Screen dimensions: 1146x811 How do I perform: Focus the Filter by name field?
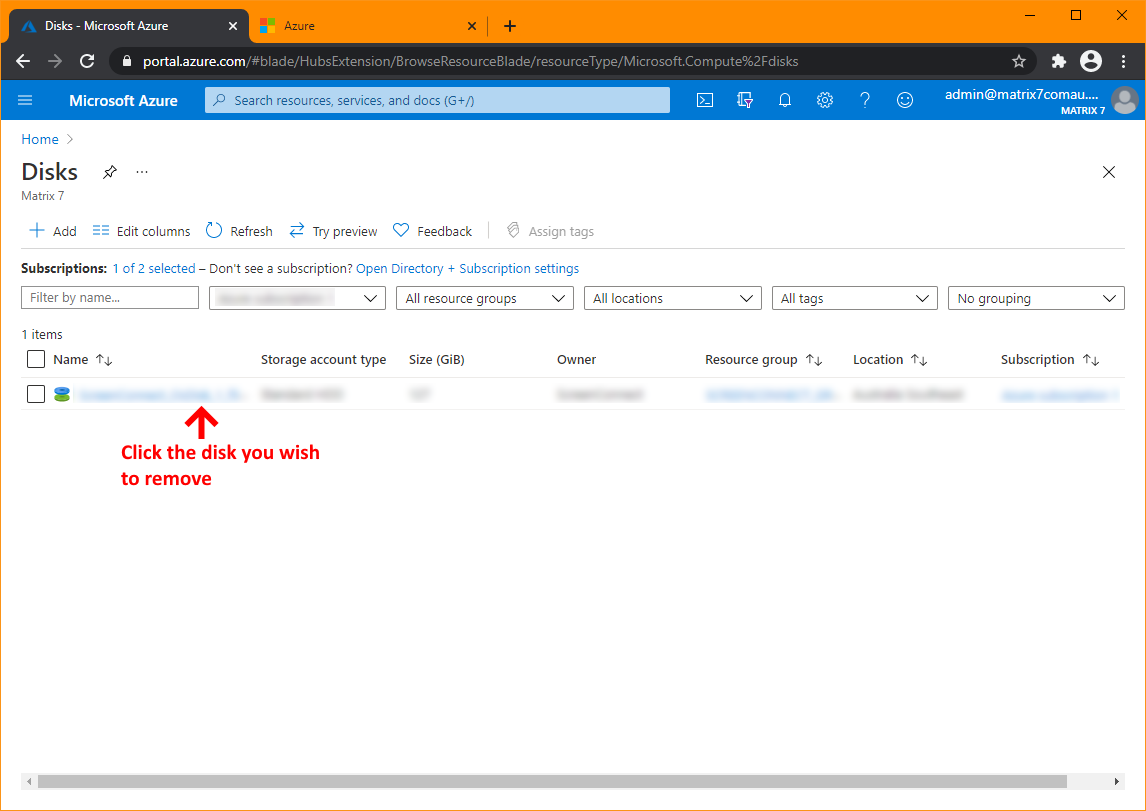click(x=110, y=297)
